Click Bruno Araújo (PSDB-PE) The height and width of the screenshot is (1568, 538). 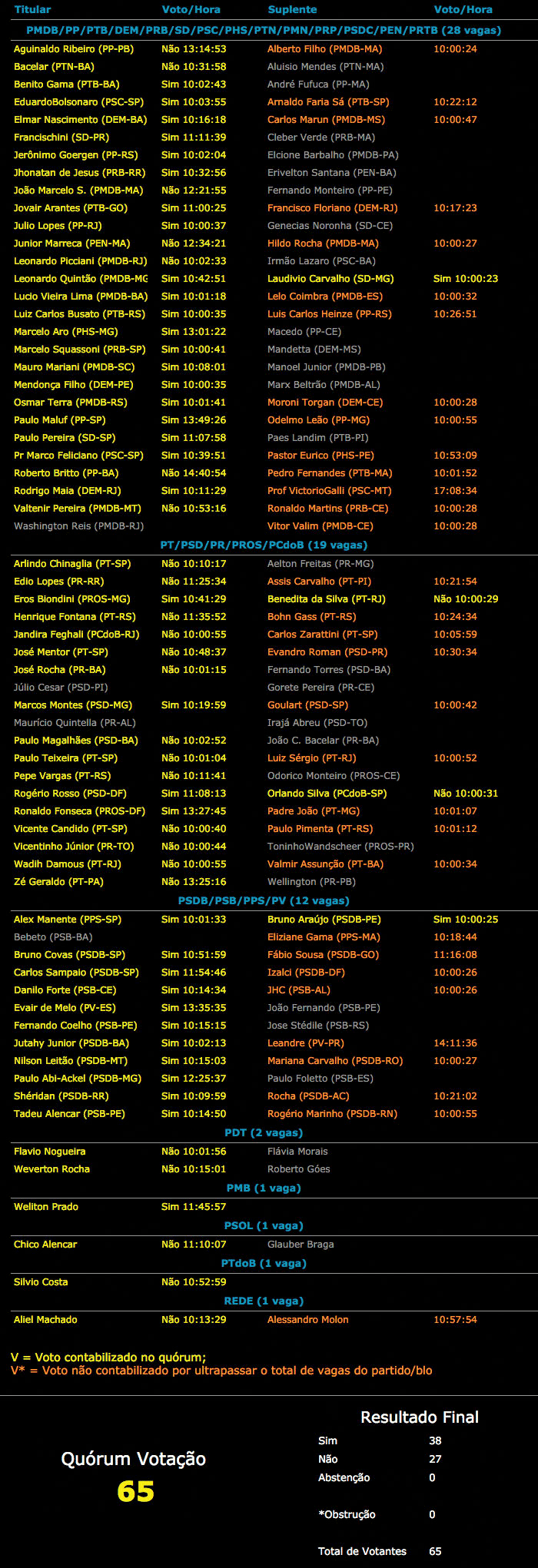pos(324,920)
